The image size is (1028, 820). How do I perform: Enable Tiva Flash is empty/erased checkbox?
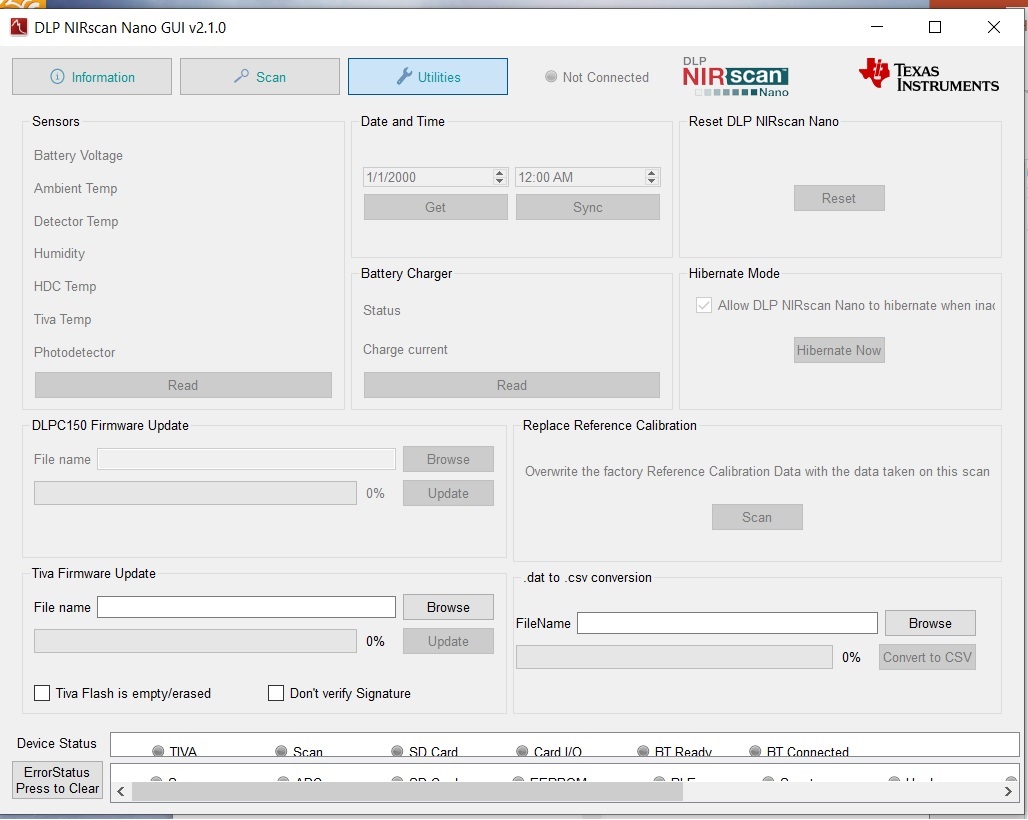(x=42, y=693)
